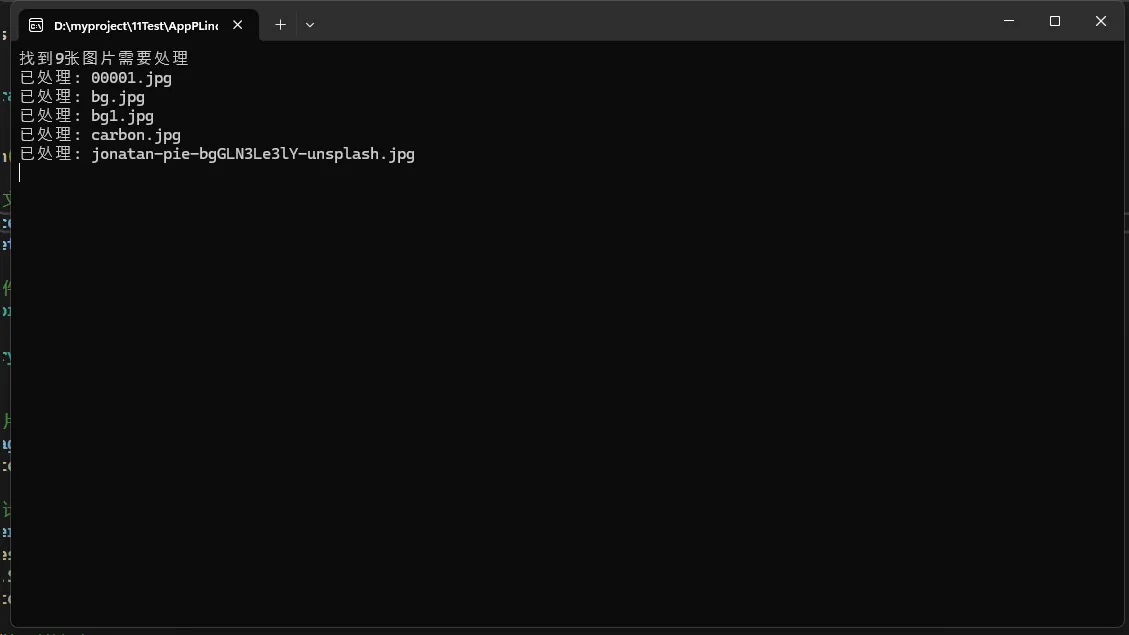Click 已处理 label before bg1.jpg
The image size is (1129, 635).
(x=46, y=116)
